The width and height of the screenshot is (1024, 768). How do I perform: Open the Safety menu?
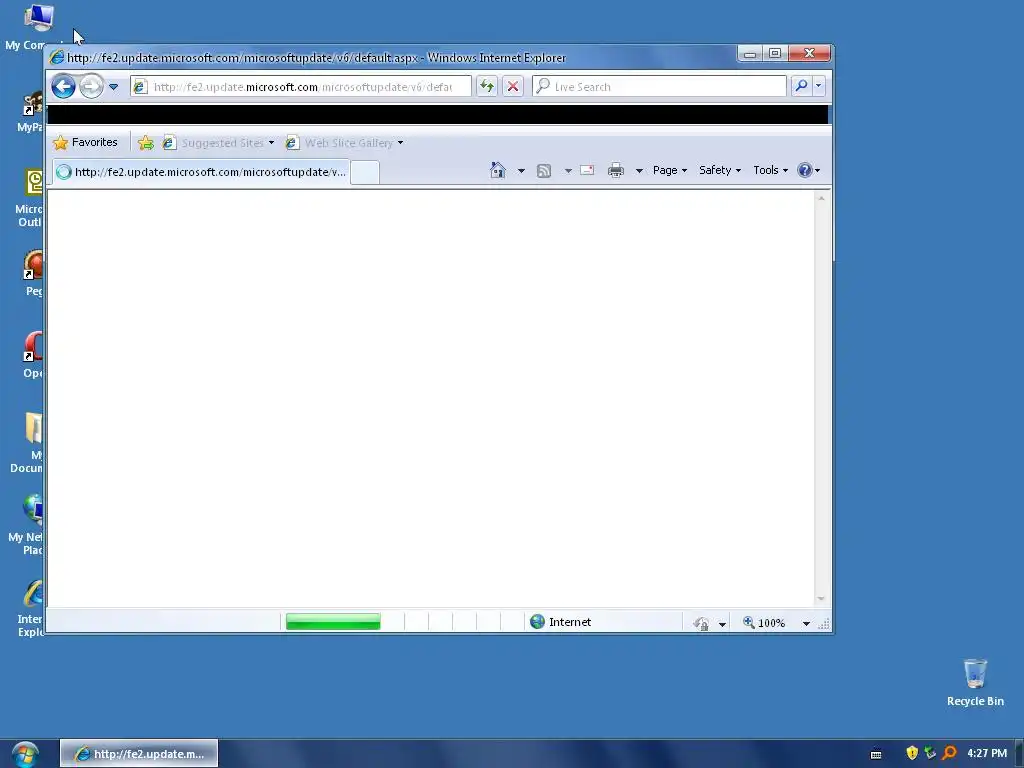click(720, 170)
